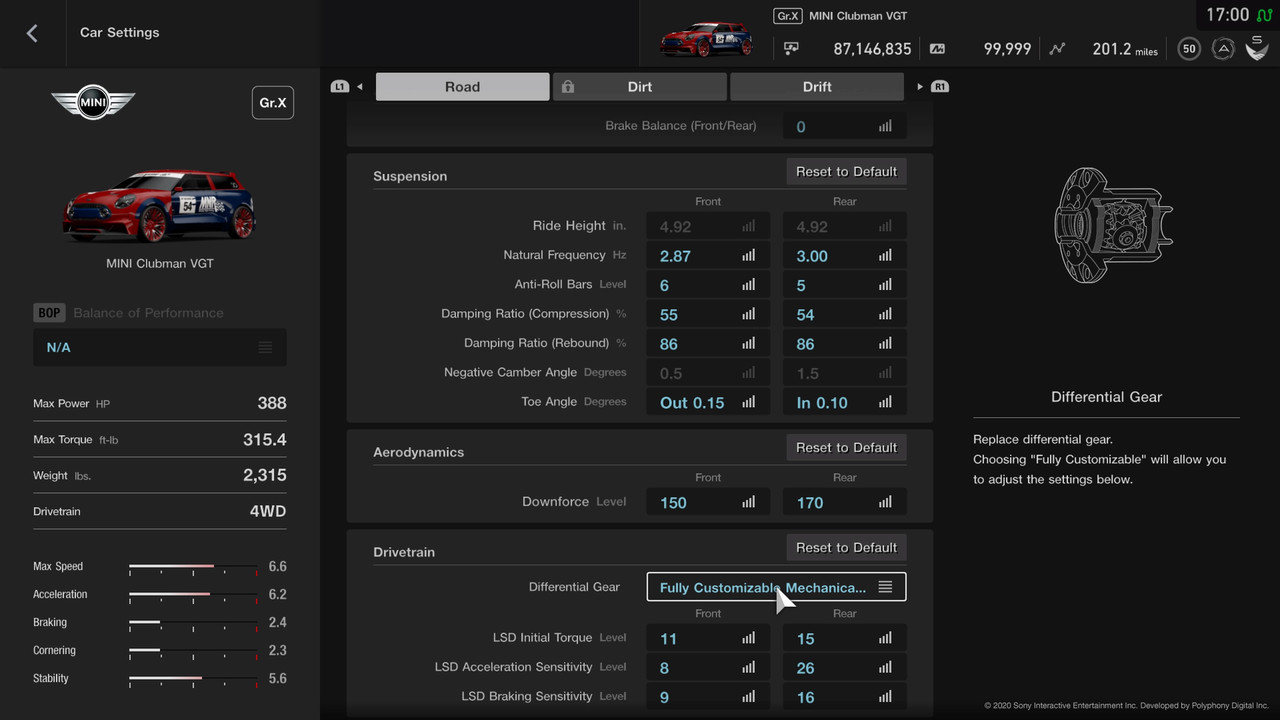Viewport: 1280px width, 720px height.
Task: Click the MINI Clubman VGT car image
Action: point(160,207)
